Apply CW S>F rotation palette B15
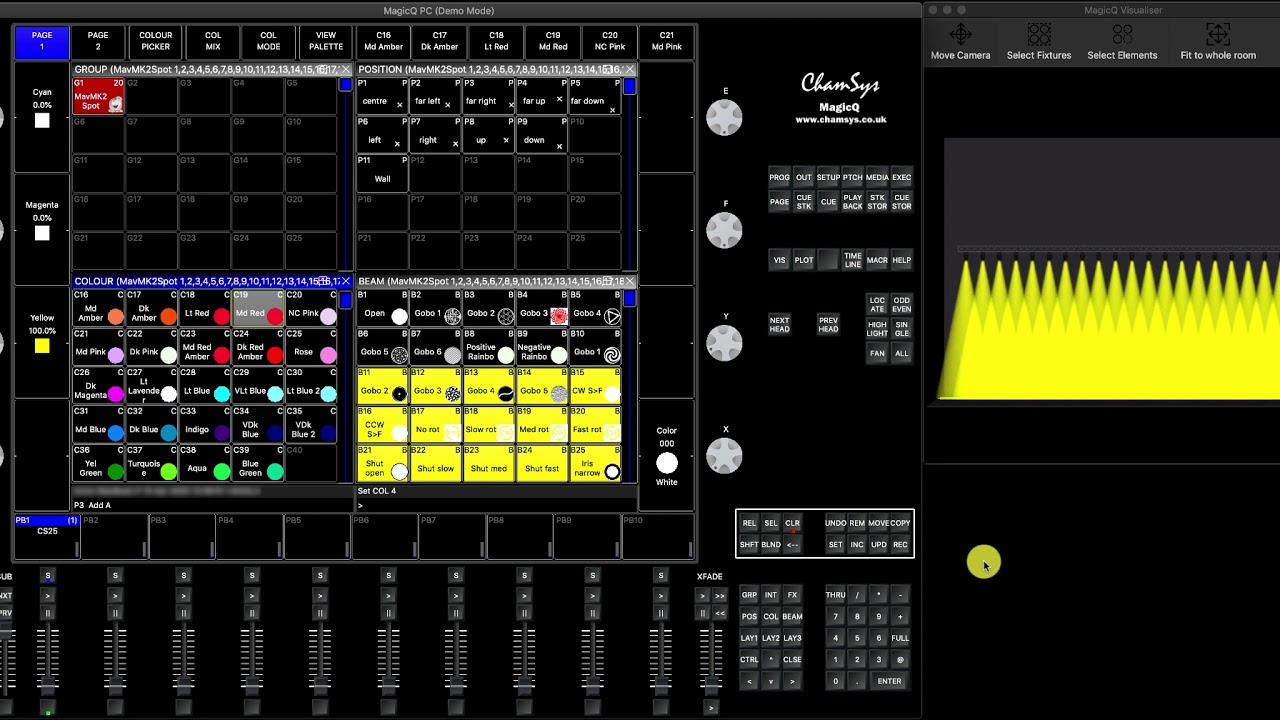Image resolution: width=1280 pixels, height=720 pixels. coord(595,387)
